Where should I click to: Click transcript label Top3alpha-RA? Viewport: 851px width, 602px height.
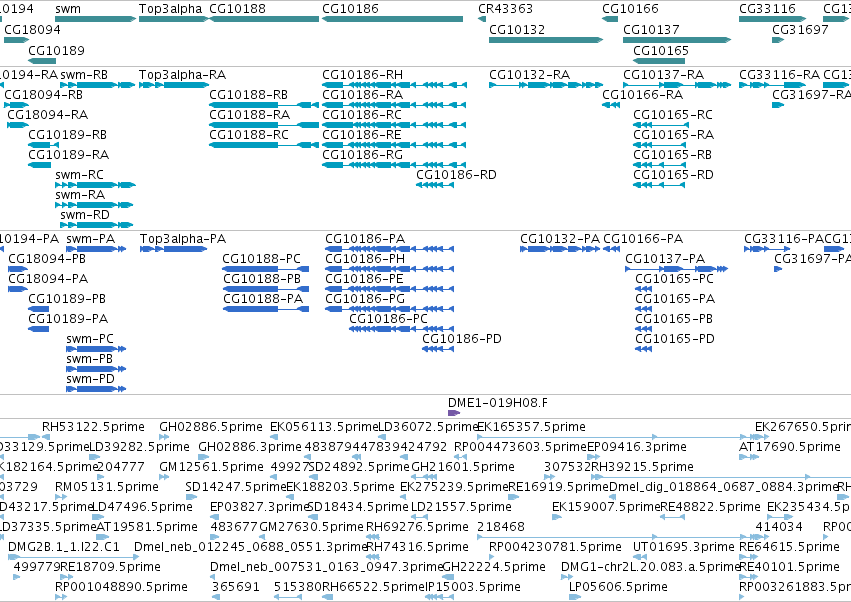[x=182, y=75]
